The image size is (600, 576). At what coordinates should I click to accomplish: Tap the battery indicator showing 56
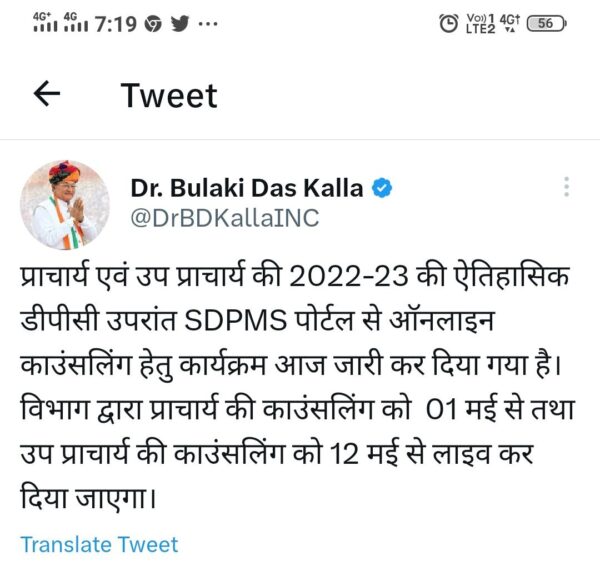(x=546, y=23)
